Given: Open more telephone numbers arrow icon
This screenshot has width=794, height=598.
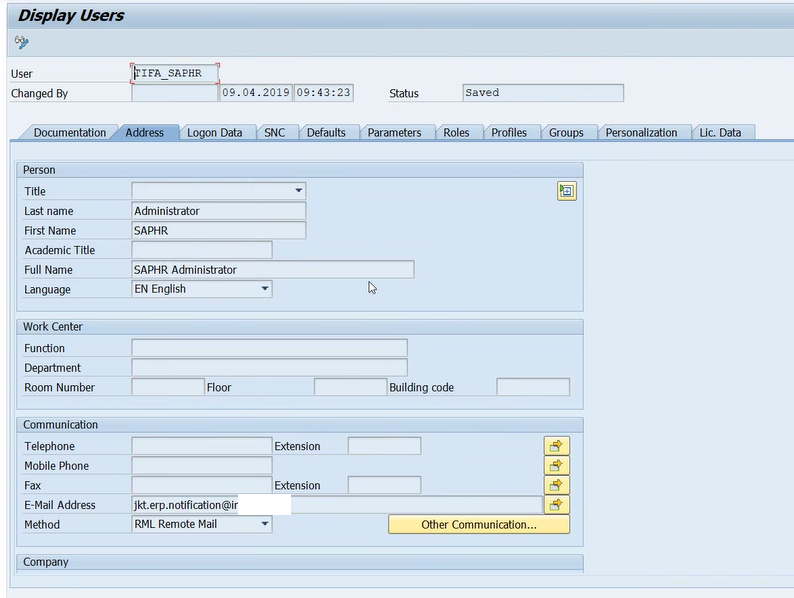Looking at the screenshot, I should [557, 446].
